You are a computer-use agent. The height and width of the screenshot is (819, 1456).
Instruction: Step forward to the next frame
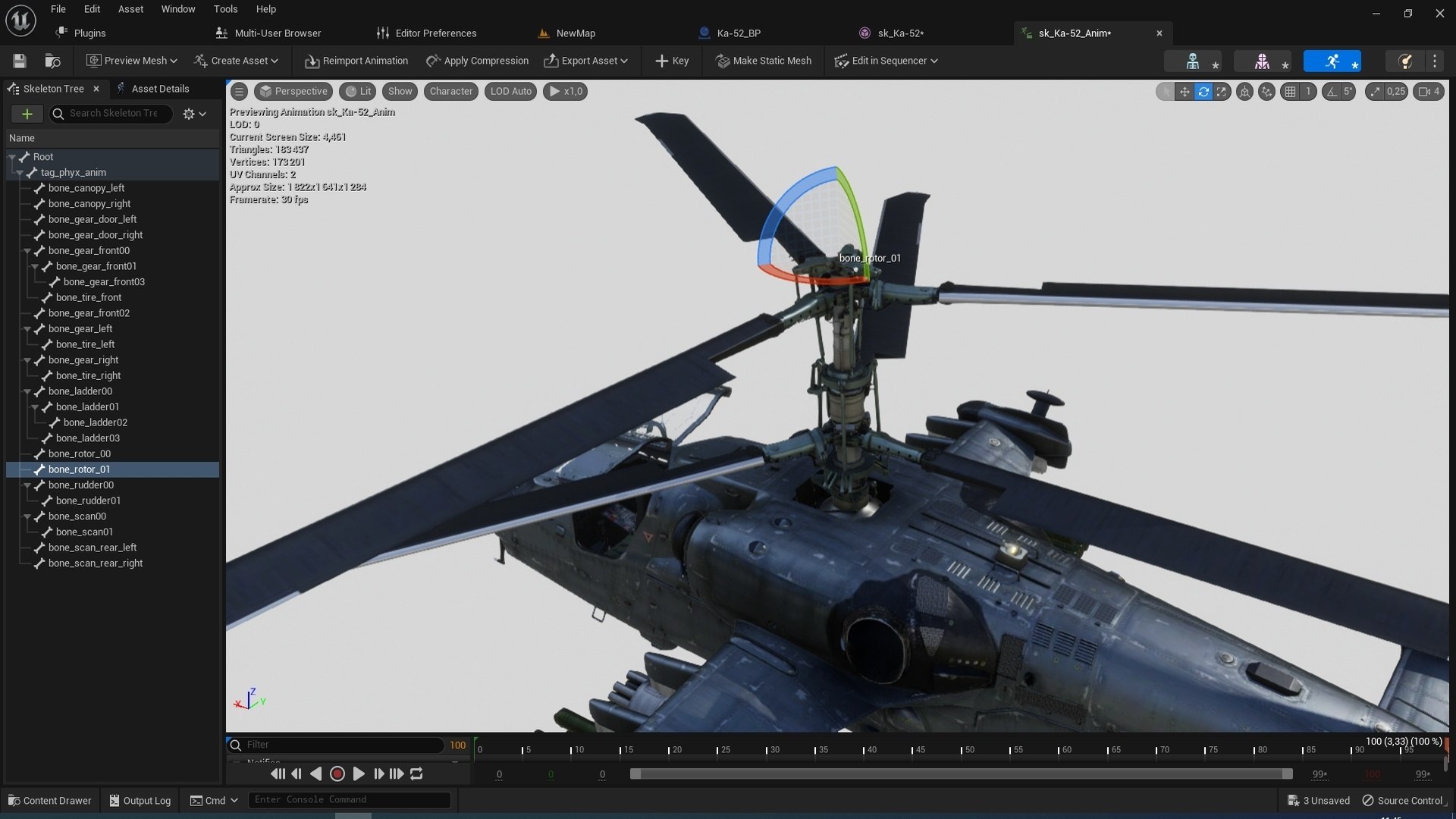378,773
